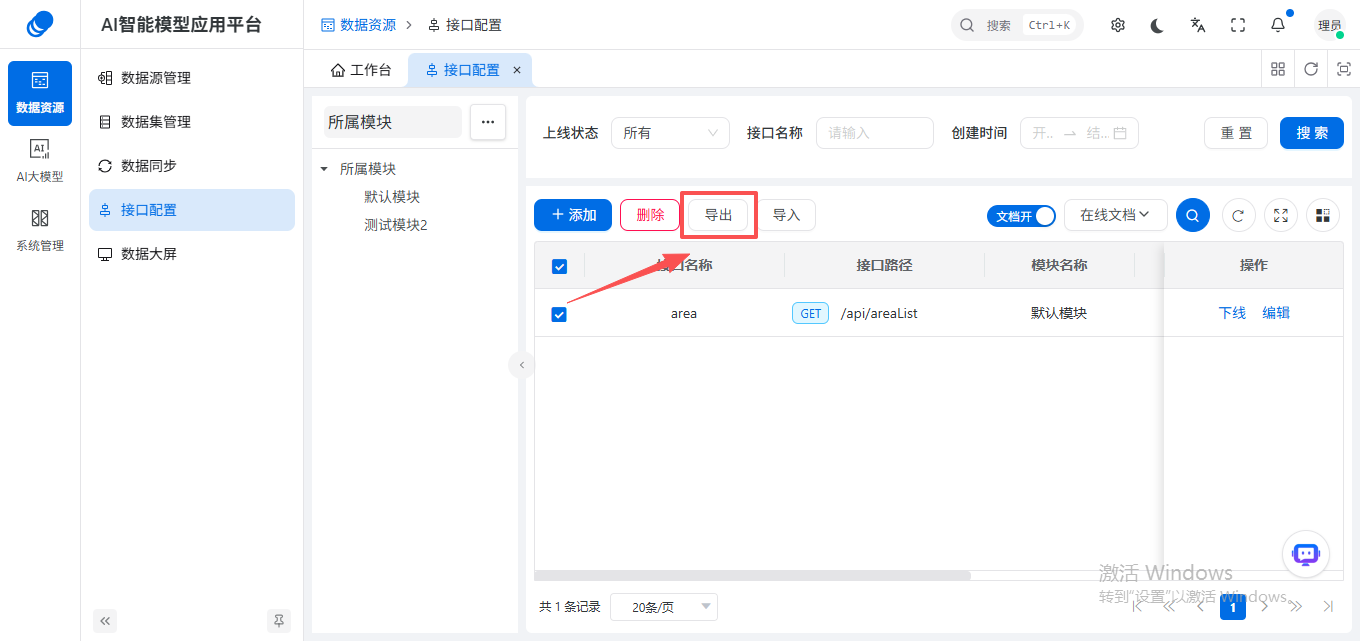Open 数据同步 menu item
Image resolution: width=1360 pixels, height=641 pixels.
click(192, 166)
